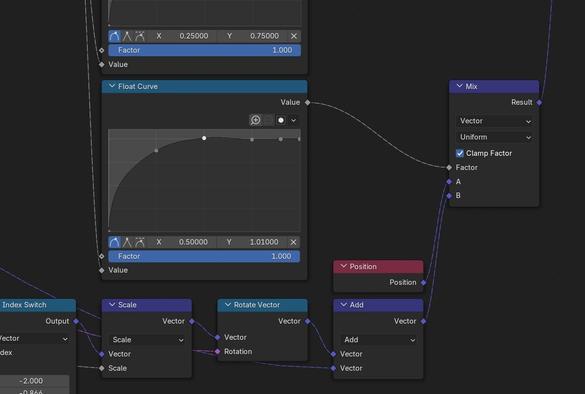585x394 pixels.
Task: Click the A input socket on Mix node
Action: (449, 182)
